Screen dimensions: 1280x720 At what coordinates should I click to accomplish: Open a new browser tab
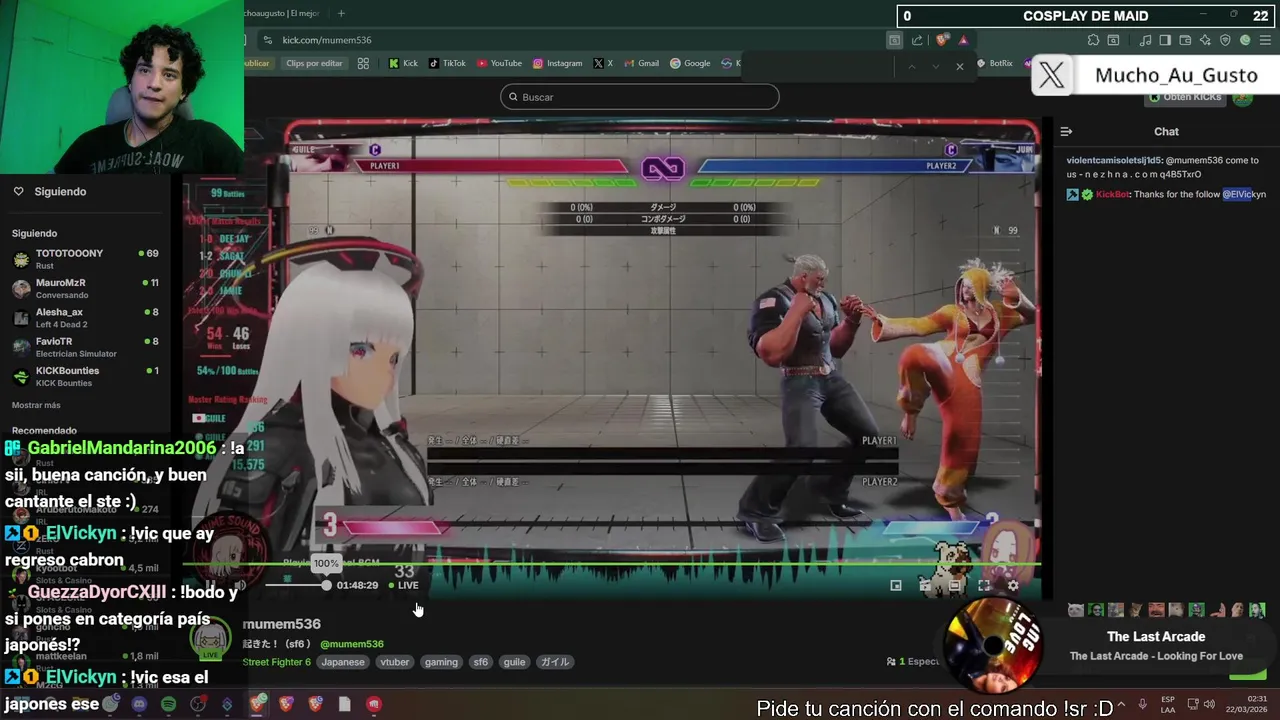click(341, 13)
